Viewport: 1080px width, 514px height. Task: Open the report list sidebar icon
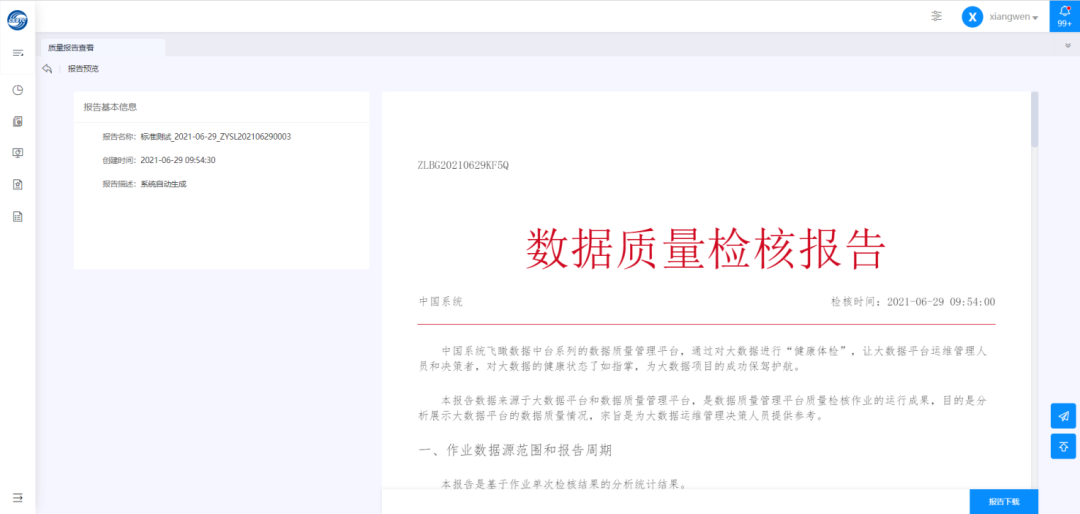point(17,216)
